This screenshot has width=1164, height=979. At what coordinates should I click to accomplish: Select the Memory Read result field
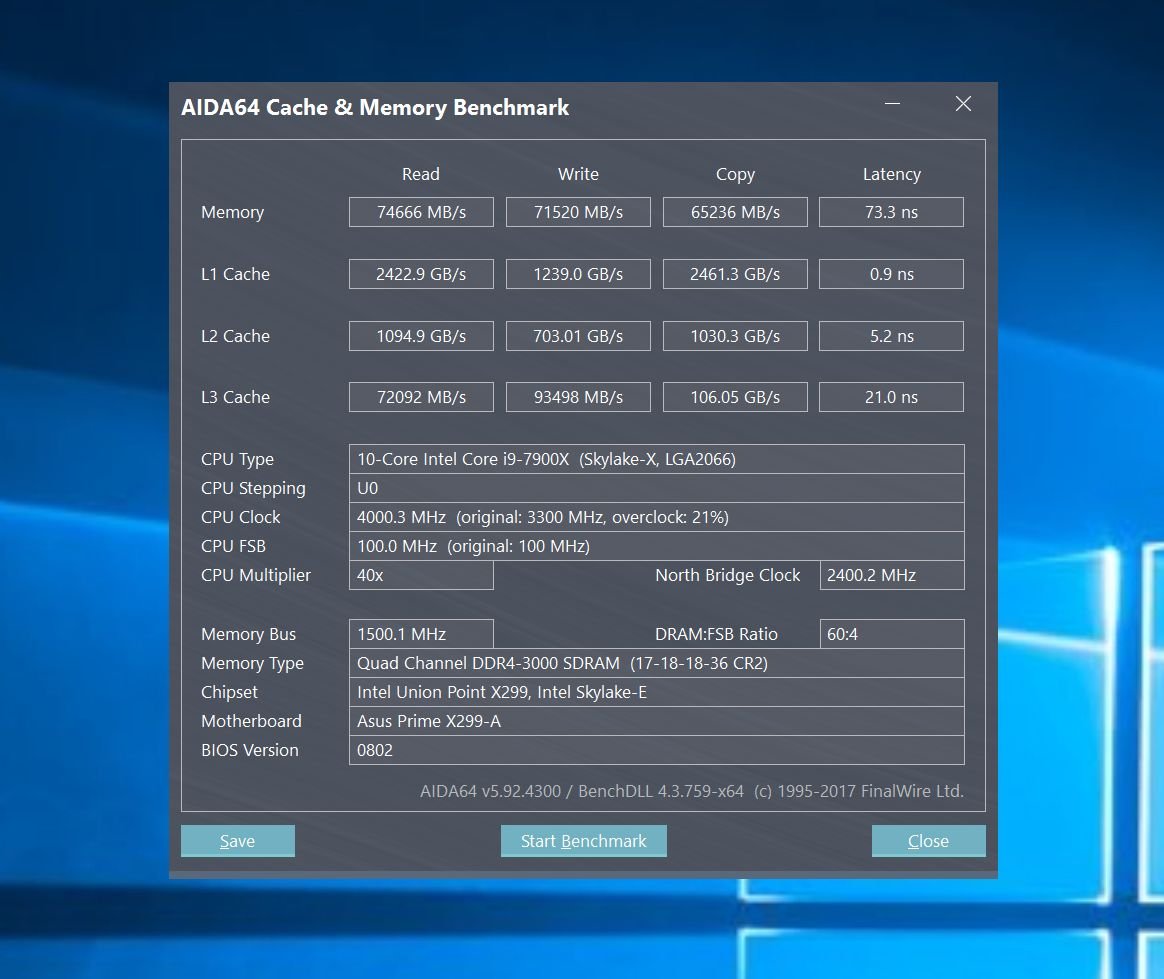[x=421, y=212]
